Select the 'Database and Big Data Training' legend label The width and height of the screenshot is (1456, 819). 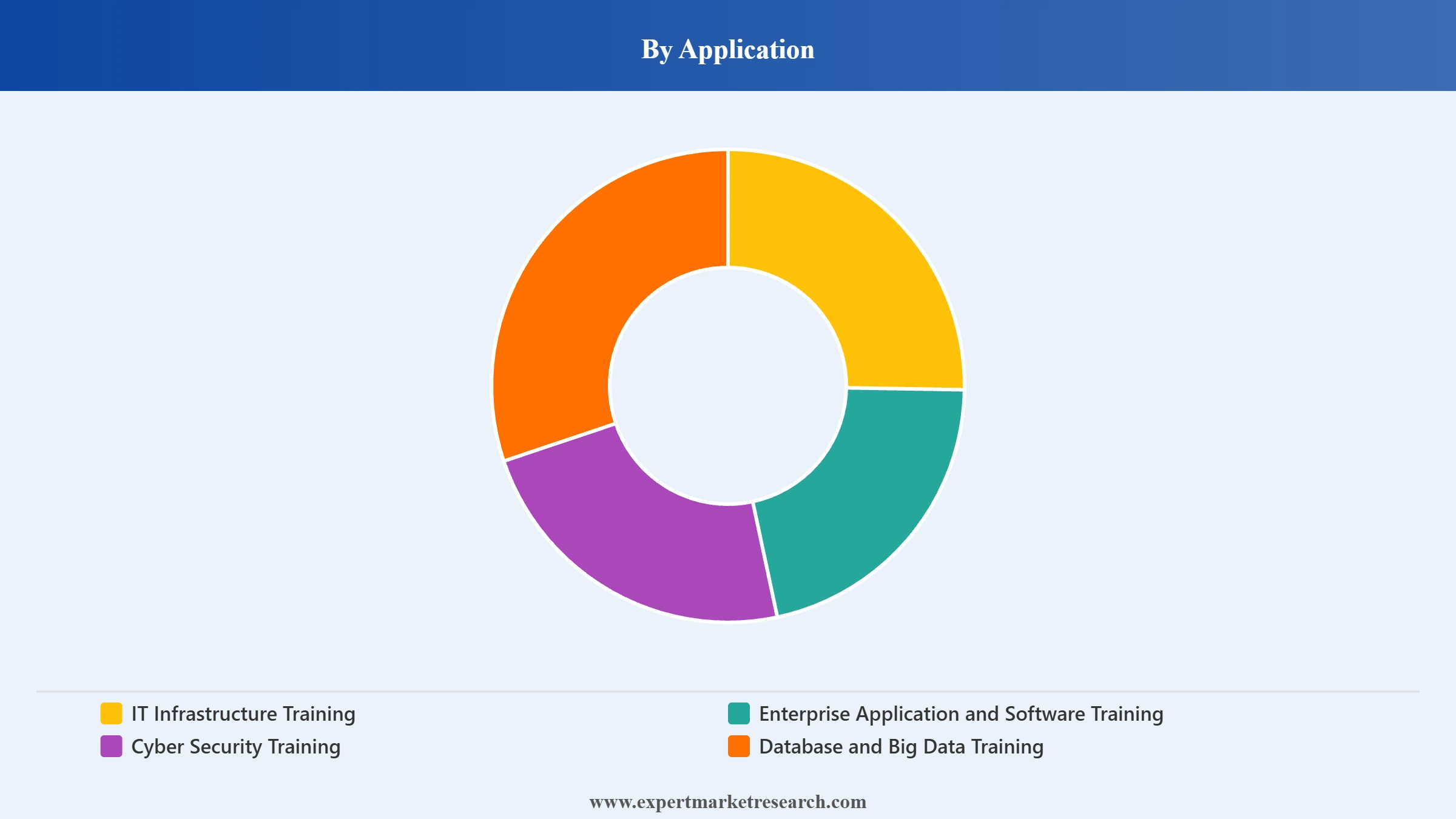point(901,747)
